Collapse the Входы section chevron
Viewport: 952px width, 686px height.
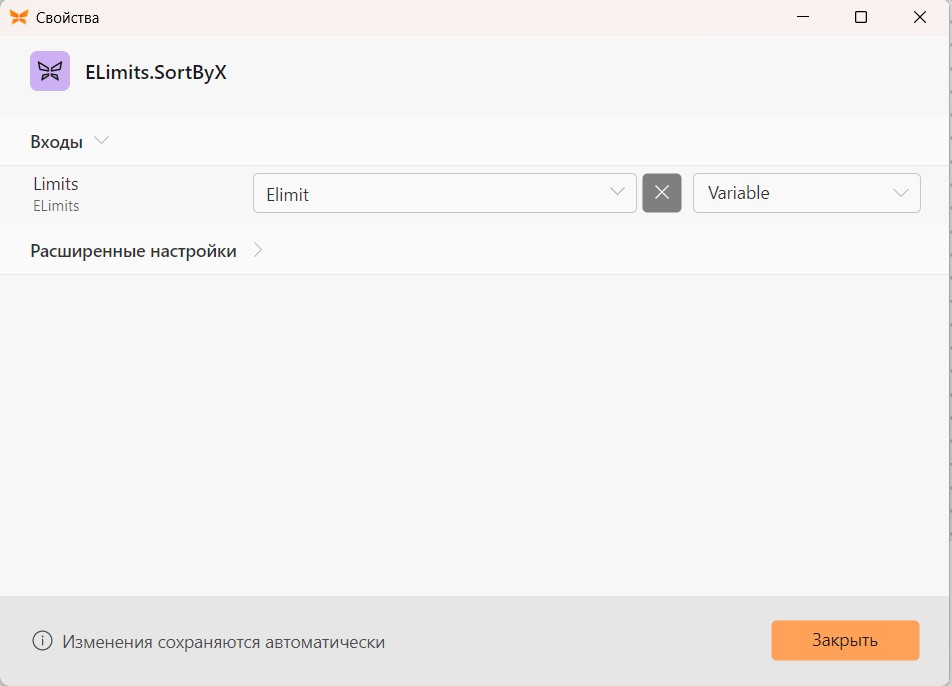point(101,141)
